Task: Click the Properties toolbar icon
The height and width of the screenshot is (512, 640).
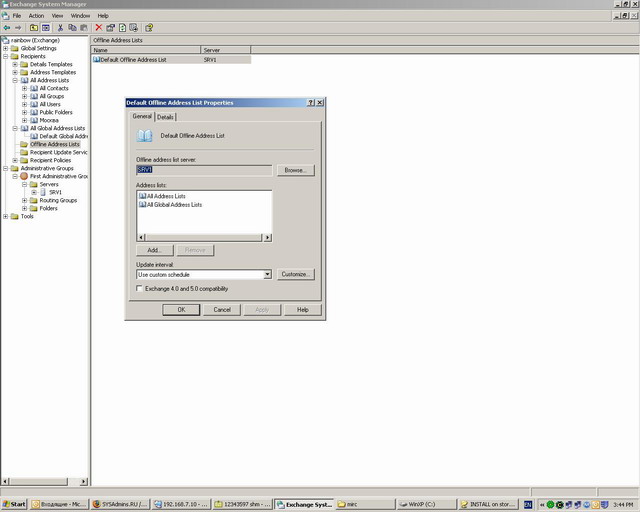Action: (x=110, y=28)
